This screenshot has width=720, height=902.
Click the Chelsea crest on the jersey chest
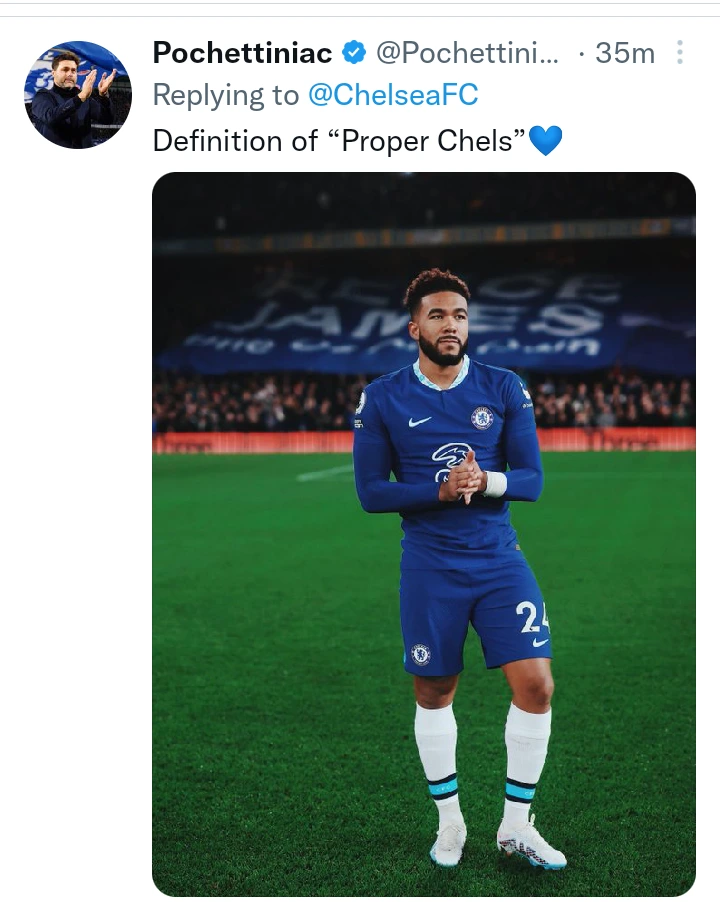[482, 417]
